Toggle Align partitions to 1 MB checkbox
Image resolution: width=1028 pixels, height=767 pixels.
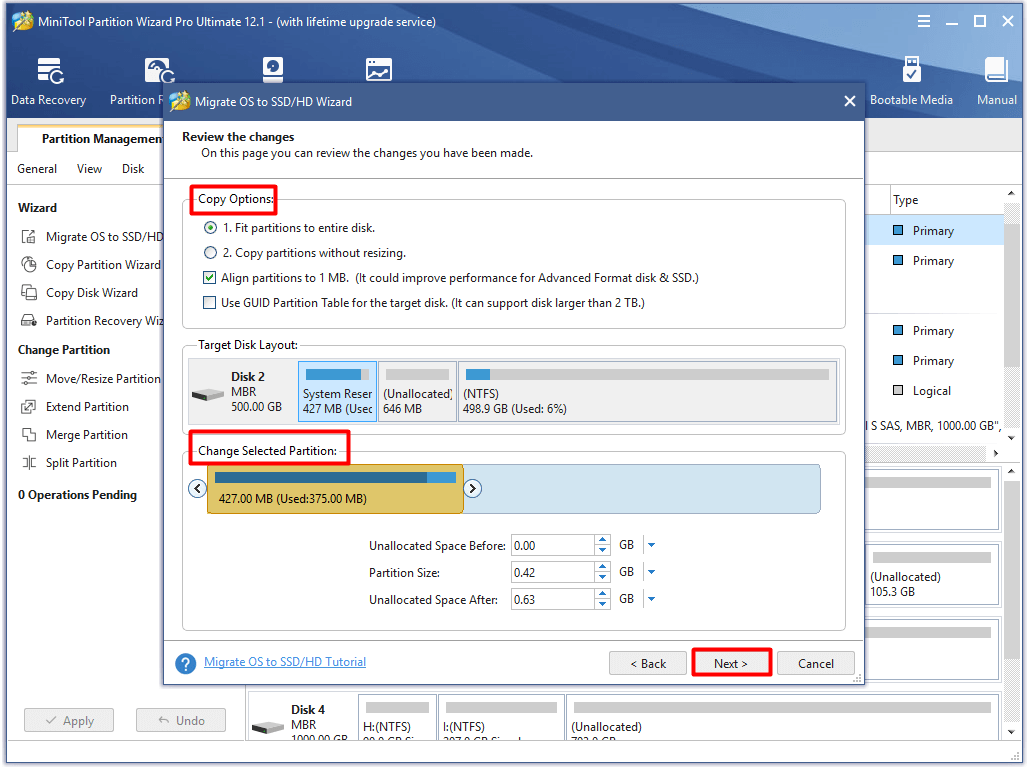[210, 277]
